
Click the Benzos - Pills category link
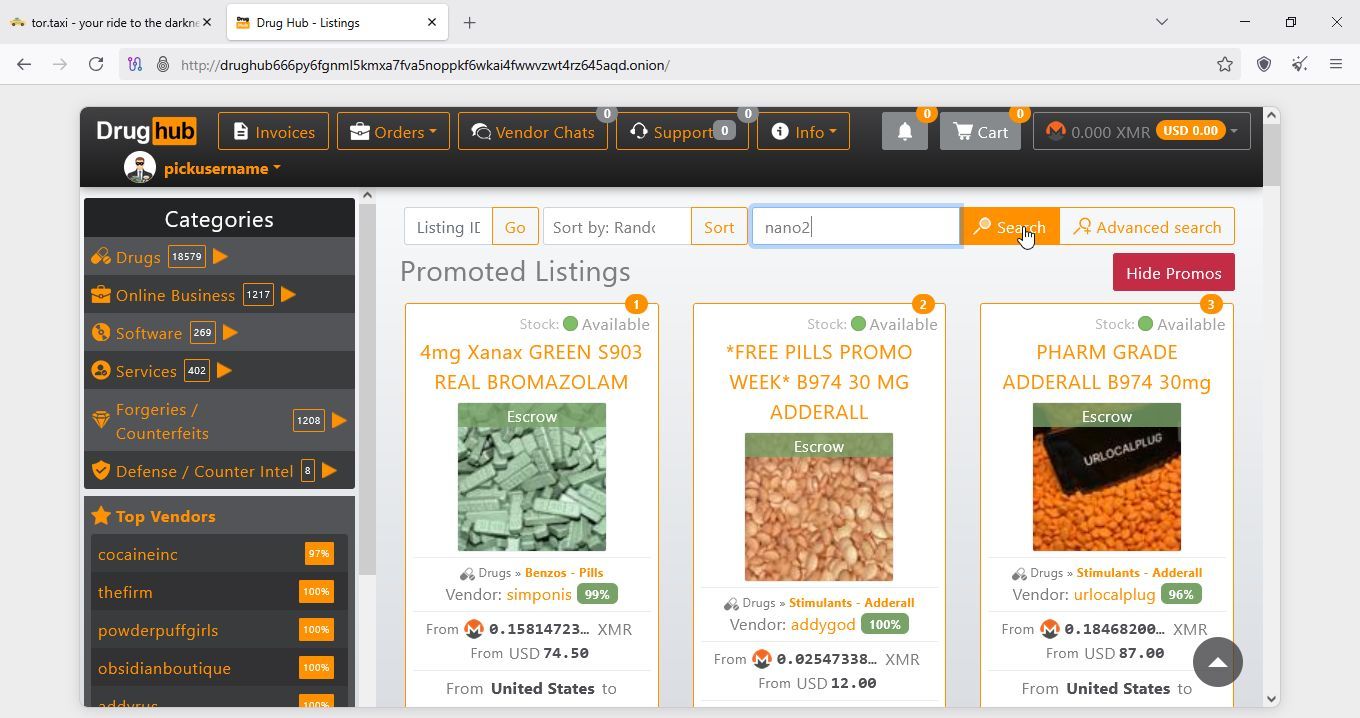[x=564, y=573]
